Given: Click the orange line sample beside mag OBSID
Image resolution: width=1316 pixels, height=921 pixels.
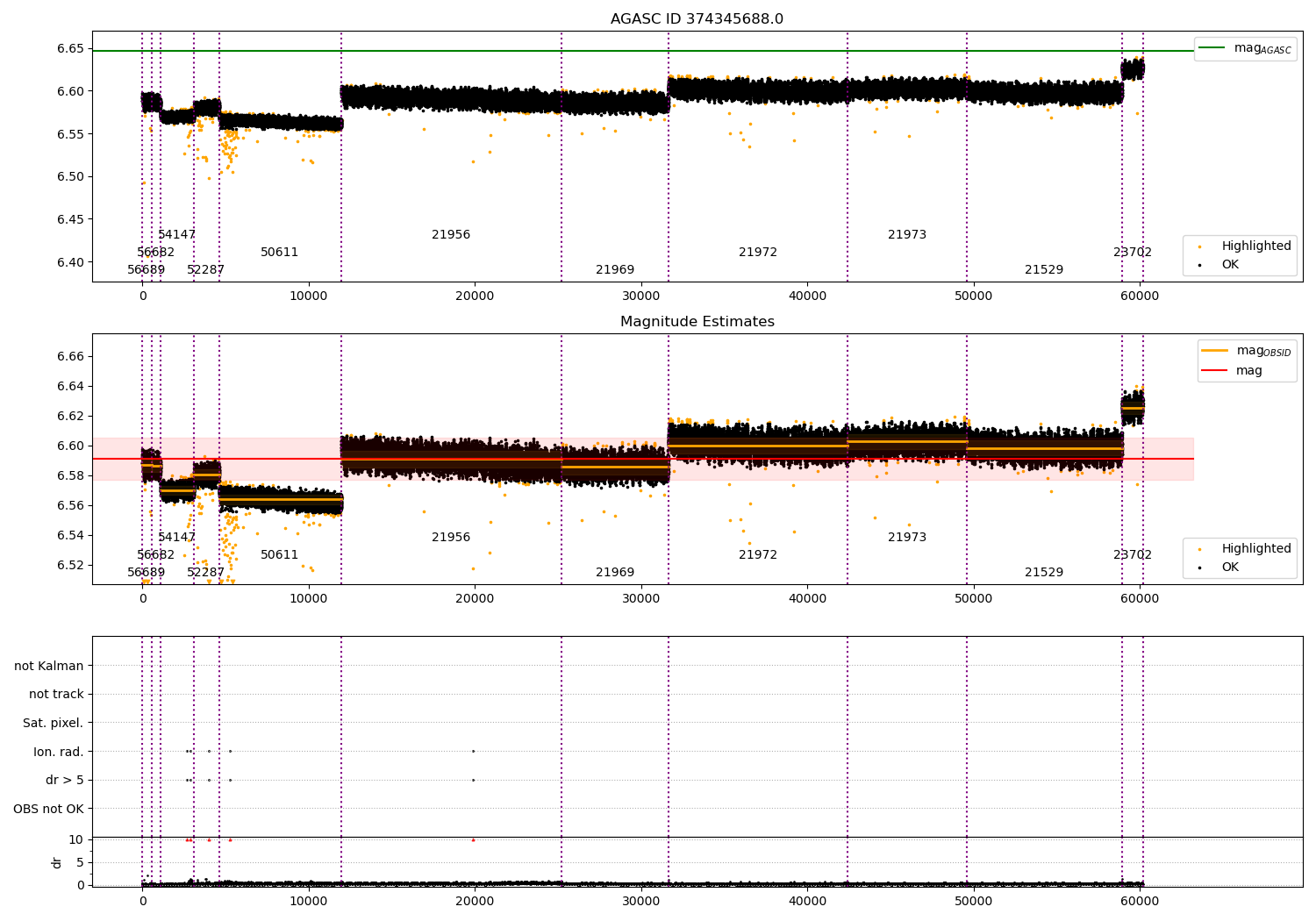Looking at the screenshot, I should [x=1215, y=351].
